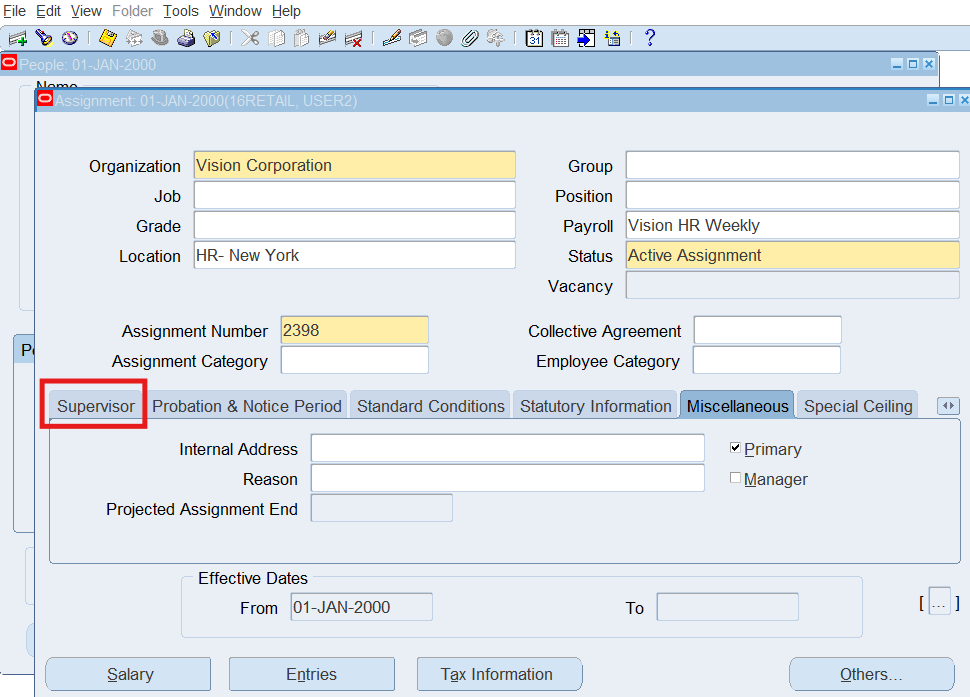Click the Print icon in toolbar
Screen dimensions: 970x697
tap(186, 38)
